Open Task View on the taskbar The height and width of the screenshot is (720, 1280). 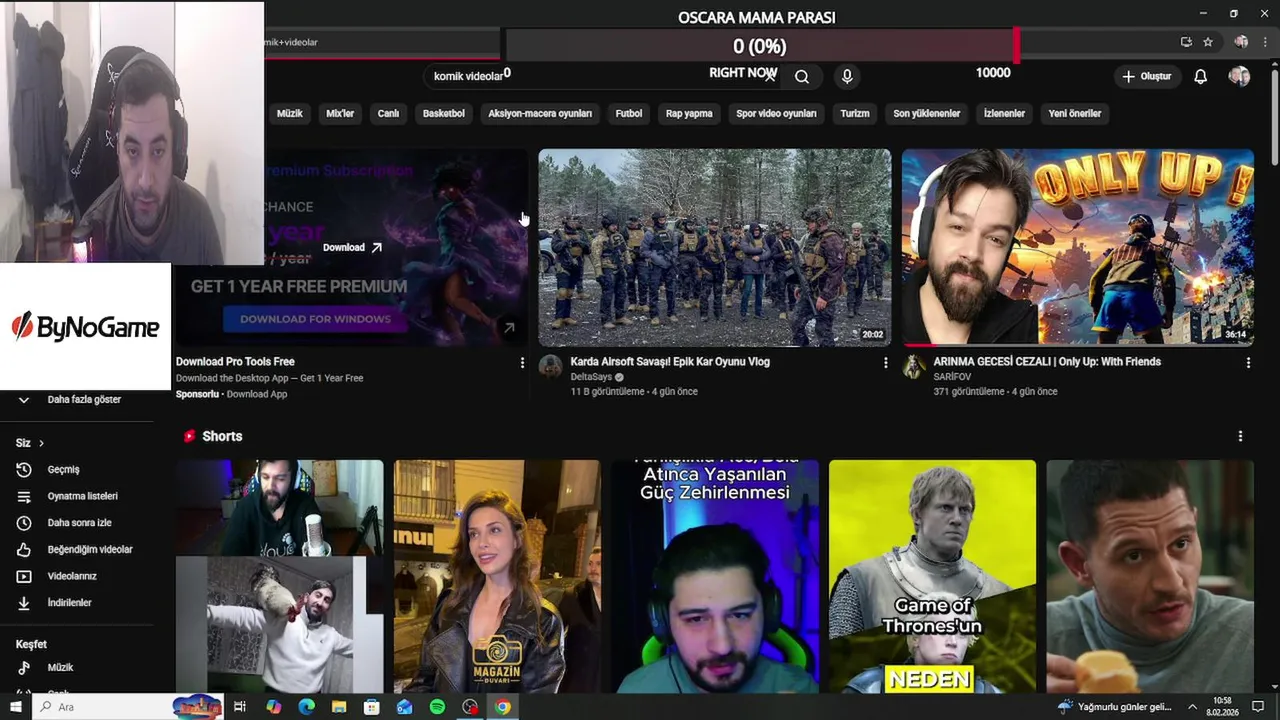pyautogui.click(x=240, y=707)
